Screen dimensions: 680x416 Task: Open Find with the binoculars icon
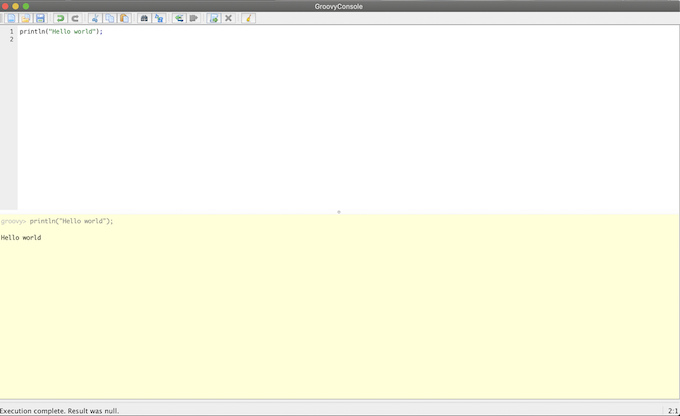[144, 18]
